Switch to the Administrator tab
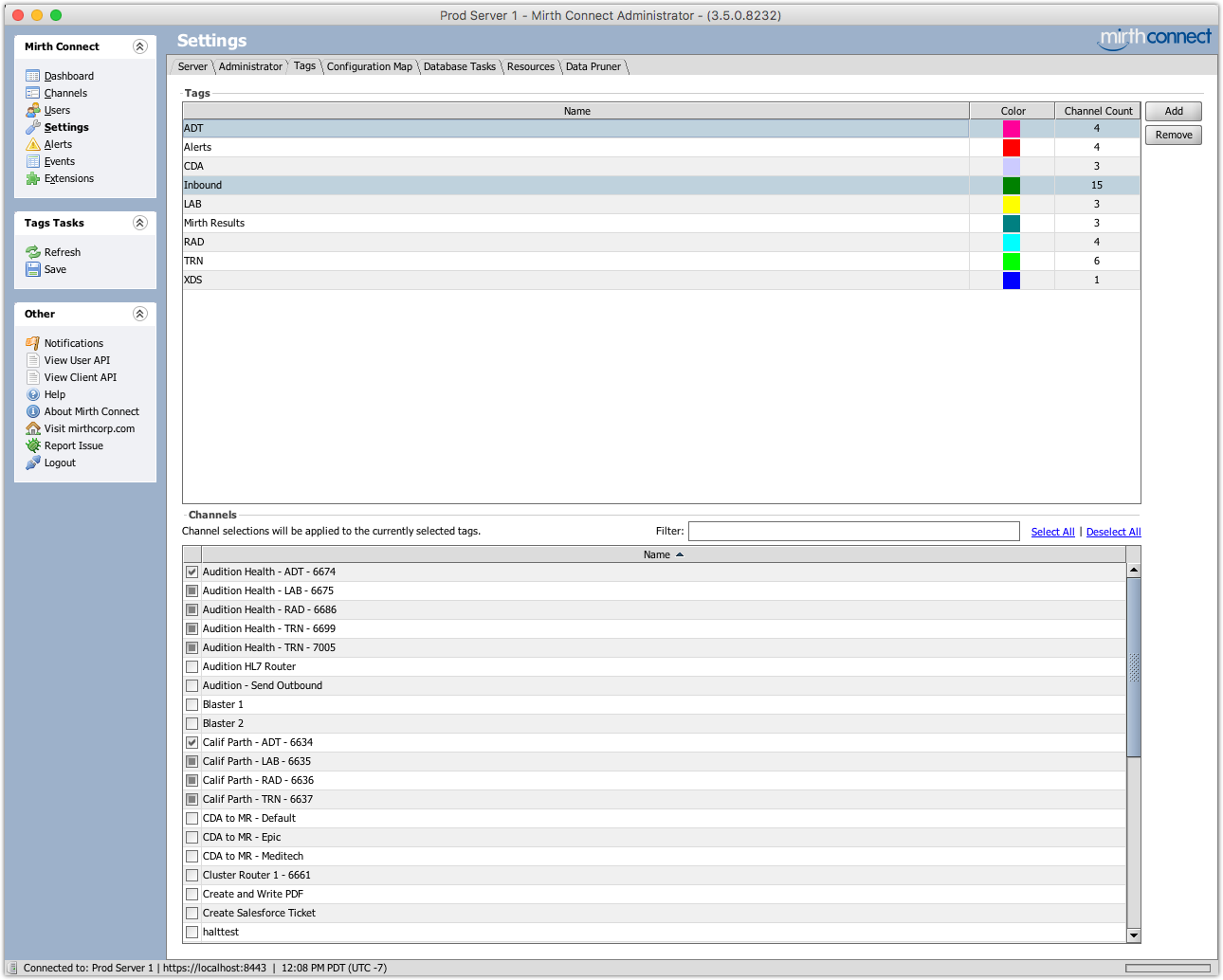Screen dimensions: 1223x980 pos(250,66)
